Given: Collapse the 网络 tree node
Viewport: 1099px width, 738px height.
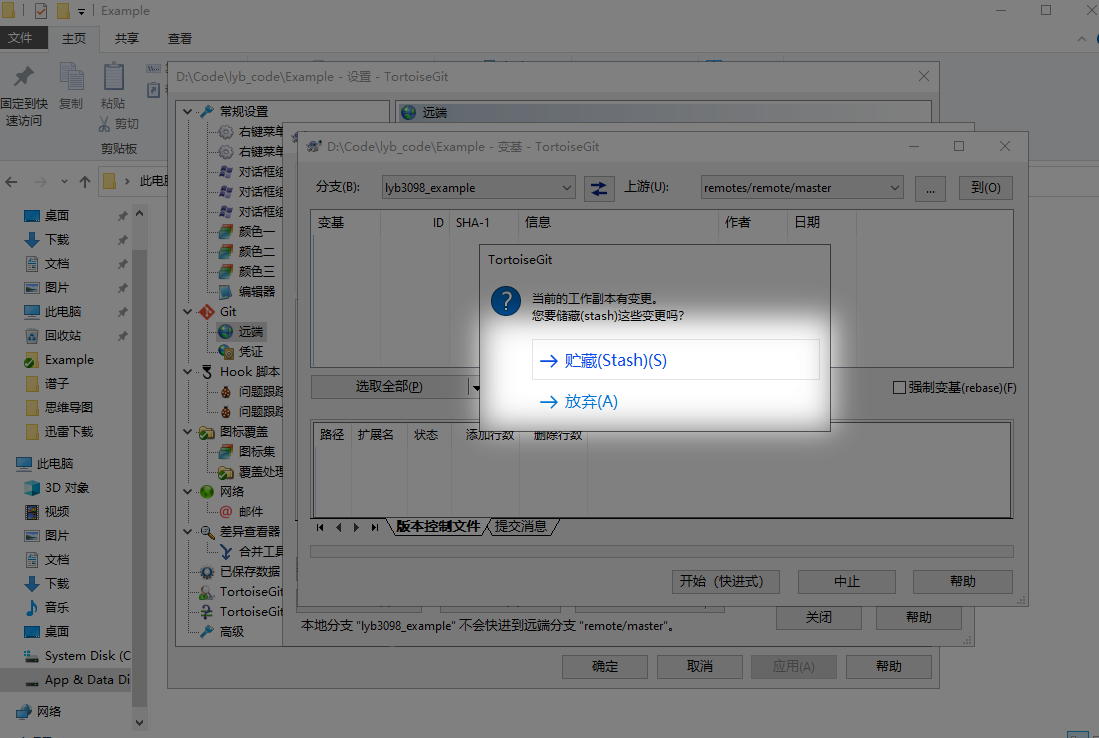Looking at the screenshot, I should [x=188, y=491].
